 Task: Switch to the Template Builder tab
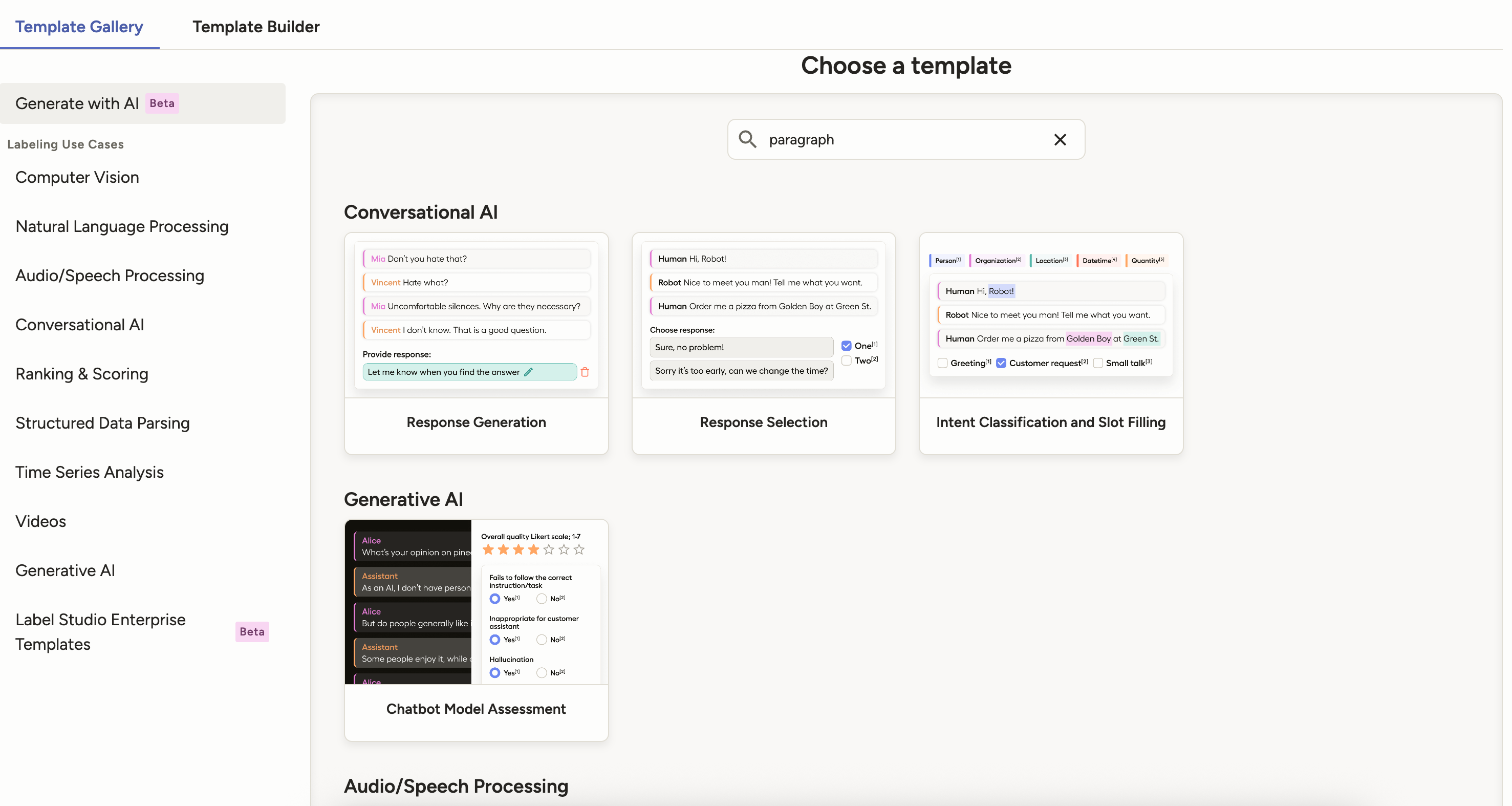(x=255, y=27)
